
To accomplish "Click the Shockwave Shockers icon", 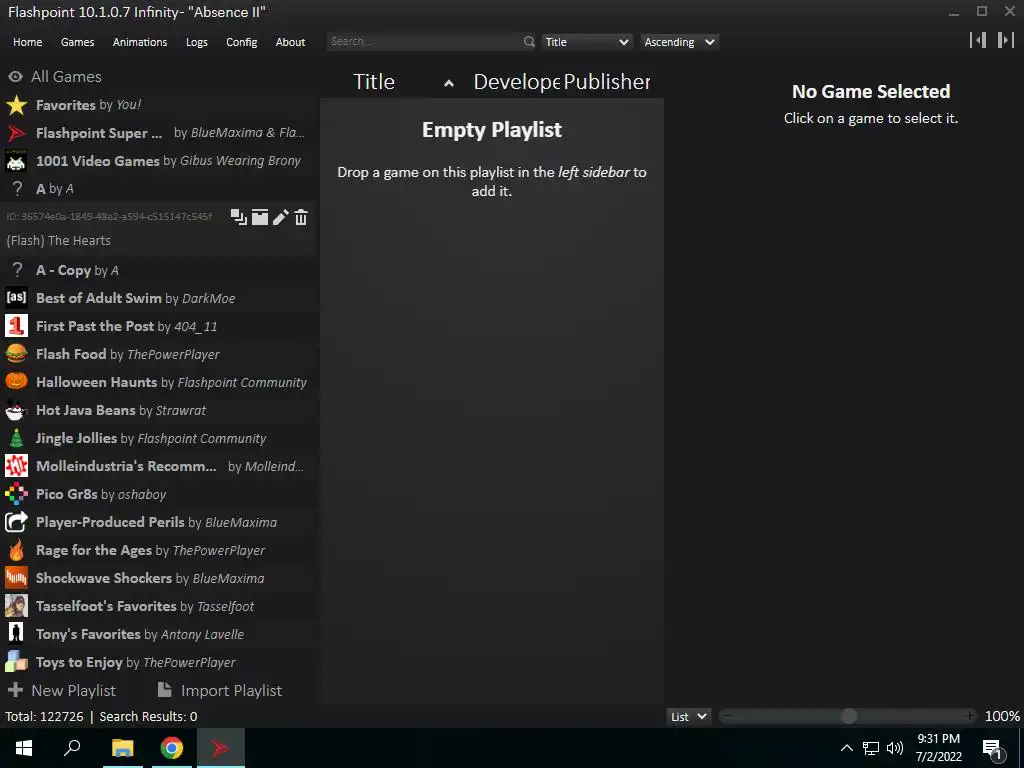I will (16, 578).
